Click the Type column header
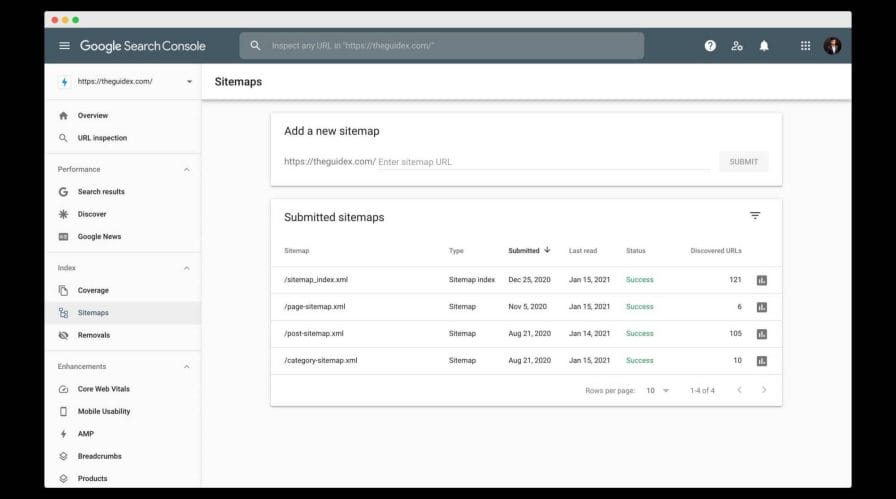The image size is (896, 499). 456,251
